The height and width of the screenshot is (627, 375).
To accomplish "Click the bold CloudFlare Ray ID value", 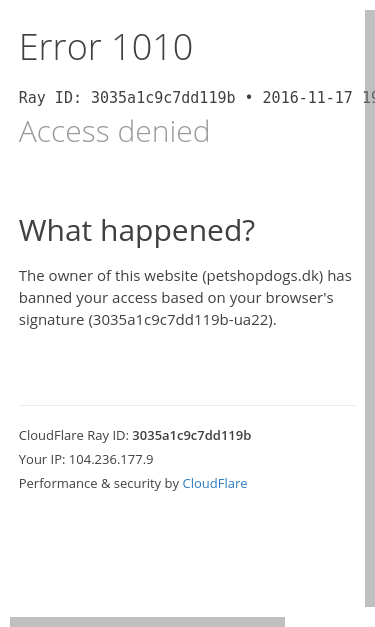I will [191, 435].
